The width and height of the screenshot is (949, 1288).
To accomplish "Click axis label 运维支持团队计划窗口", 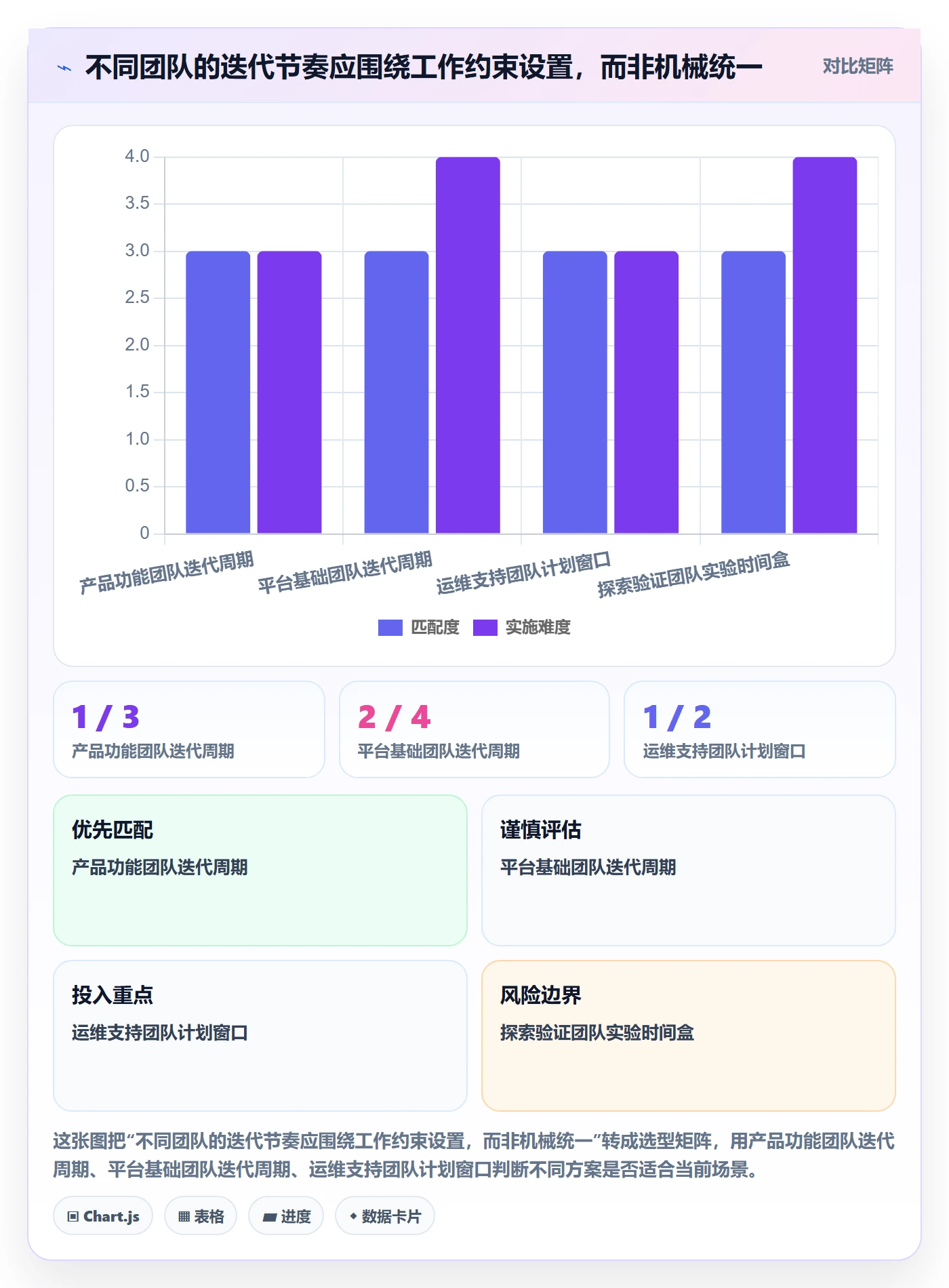I will pos(524,572).
